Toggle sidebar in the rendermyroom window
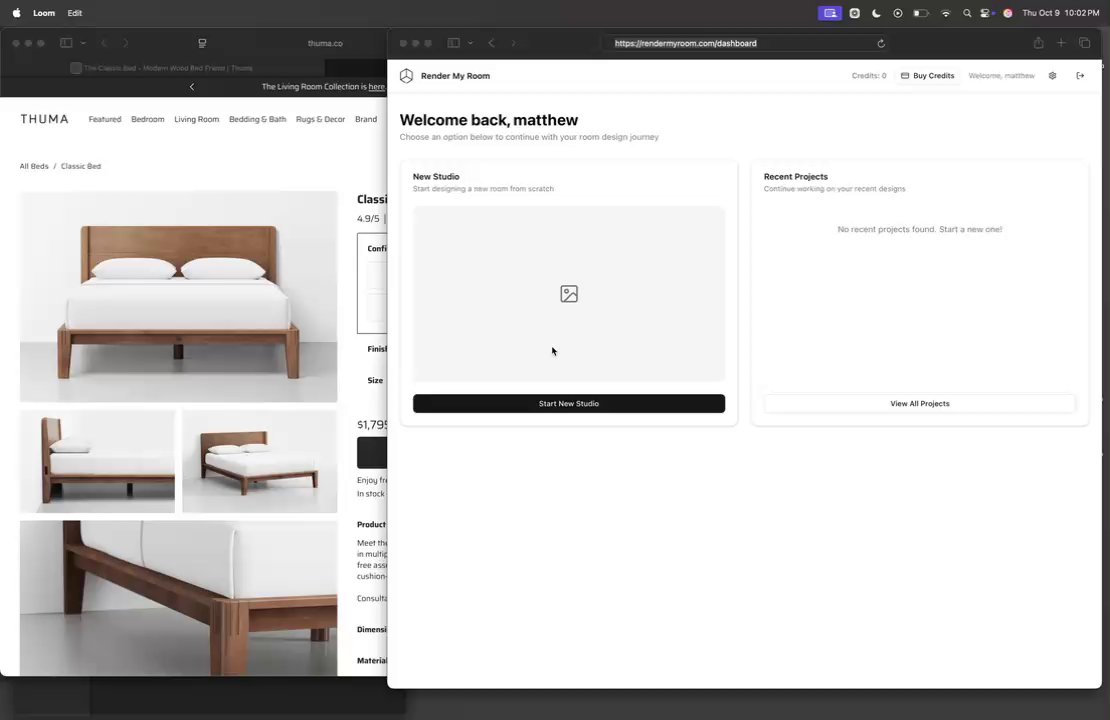This screenshot has width=1110, height=720. 453,43
